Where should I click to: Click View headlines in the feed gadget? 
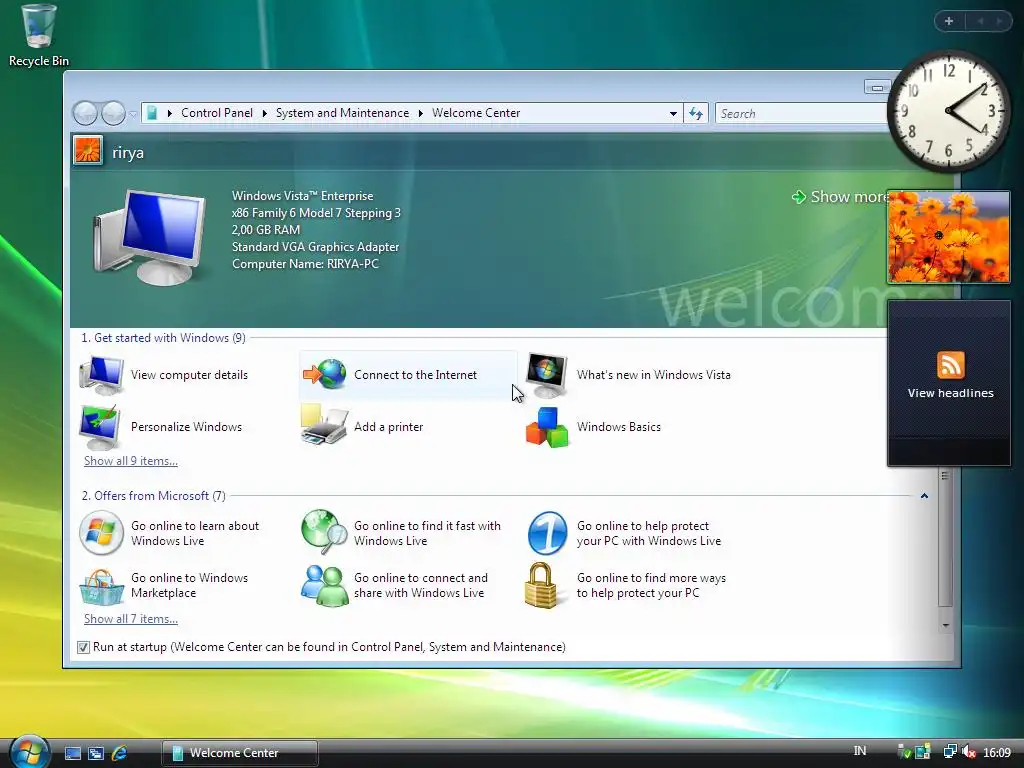(950, 393)
